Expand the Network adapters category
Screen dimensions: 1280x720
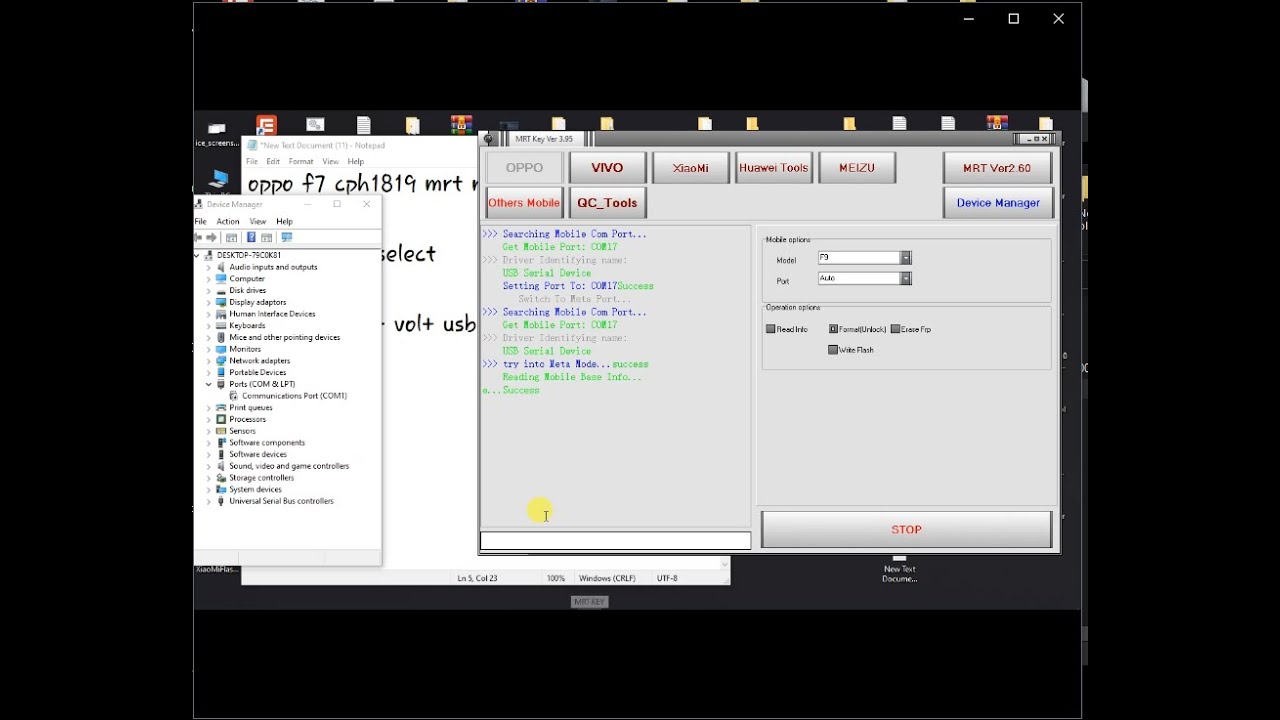[208, 361]
